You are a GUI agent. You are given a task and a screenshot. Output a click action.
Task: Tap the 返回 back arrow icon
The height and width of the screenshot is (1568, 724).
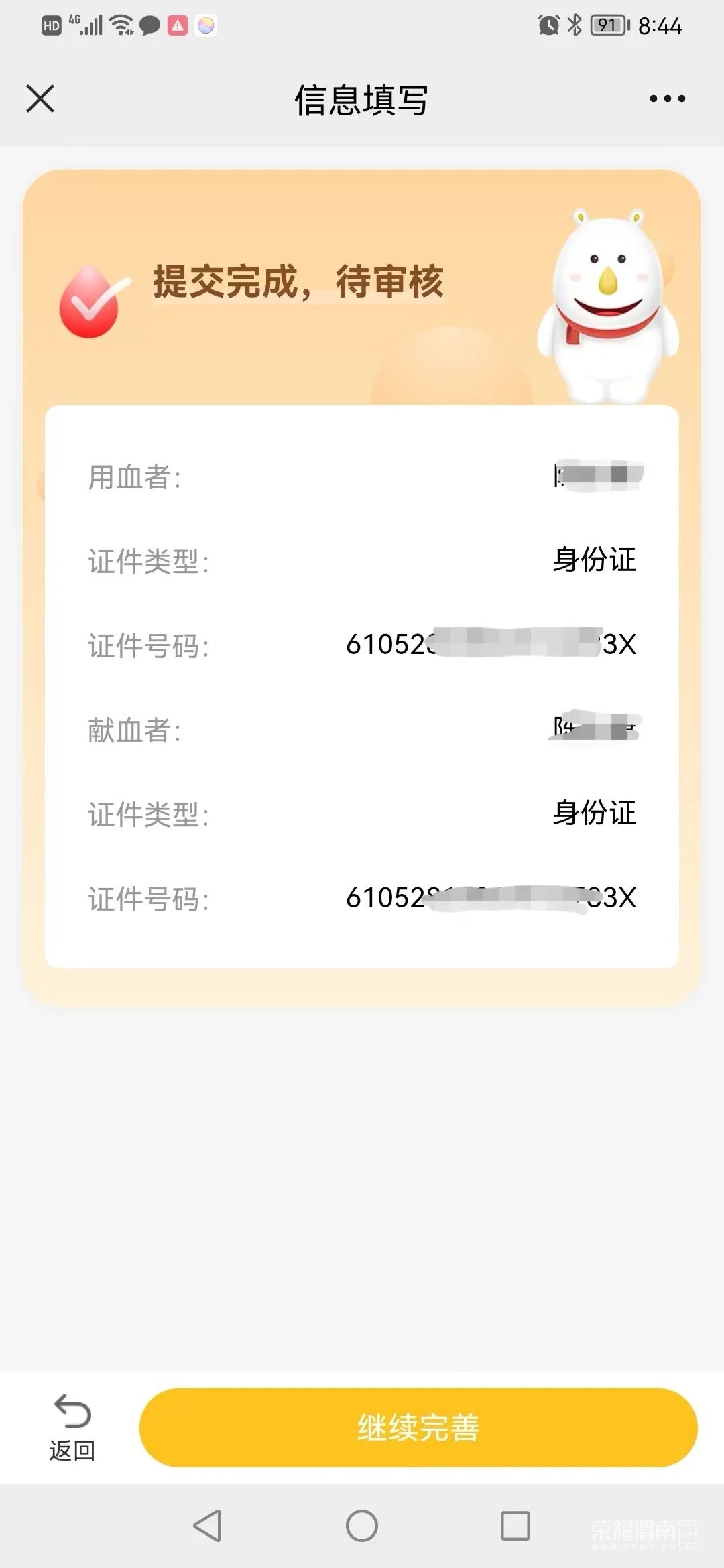pyautogui.click(x=72, y=1411)
